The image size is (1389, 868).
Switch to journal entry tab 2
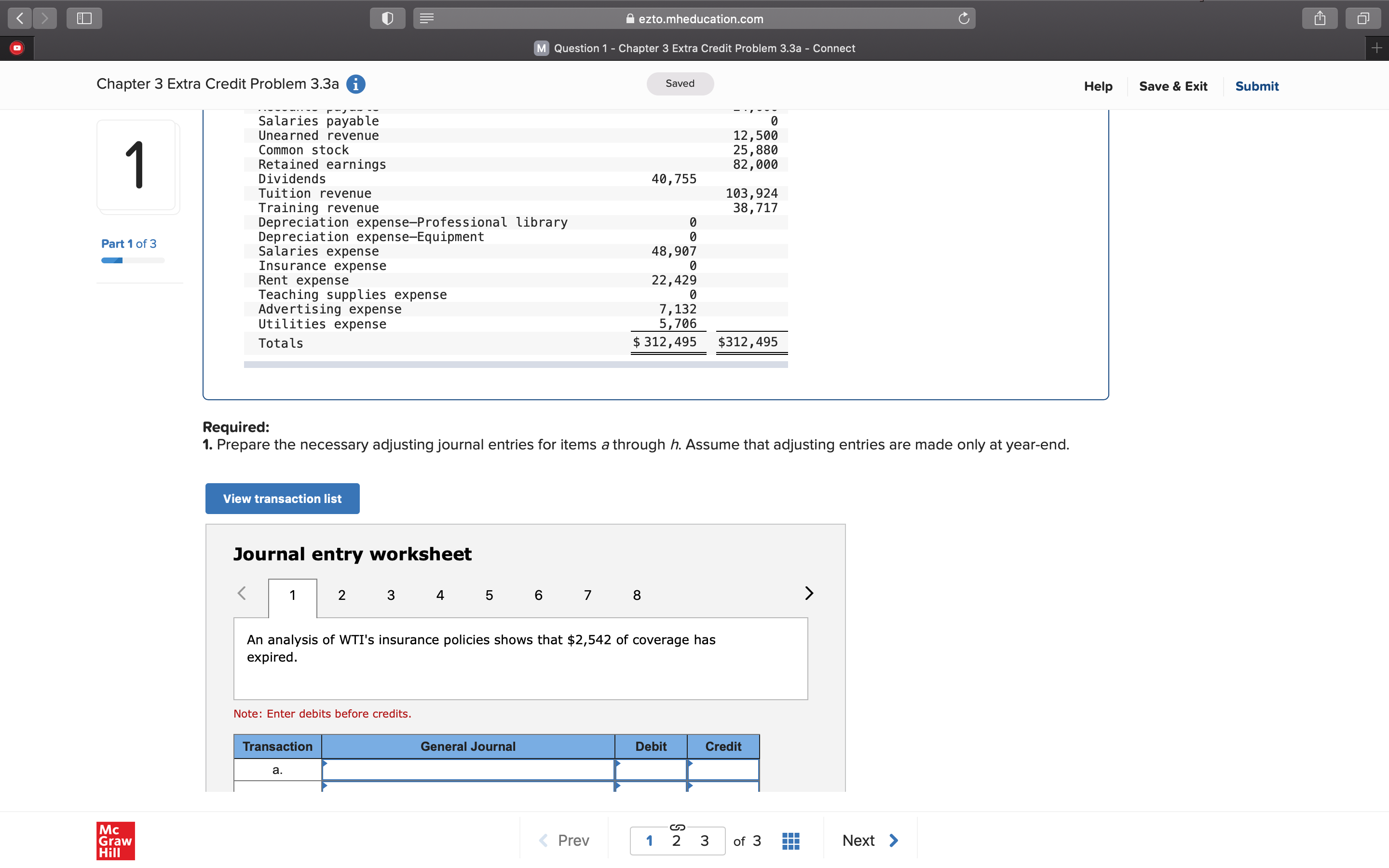point(341,596)
